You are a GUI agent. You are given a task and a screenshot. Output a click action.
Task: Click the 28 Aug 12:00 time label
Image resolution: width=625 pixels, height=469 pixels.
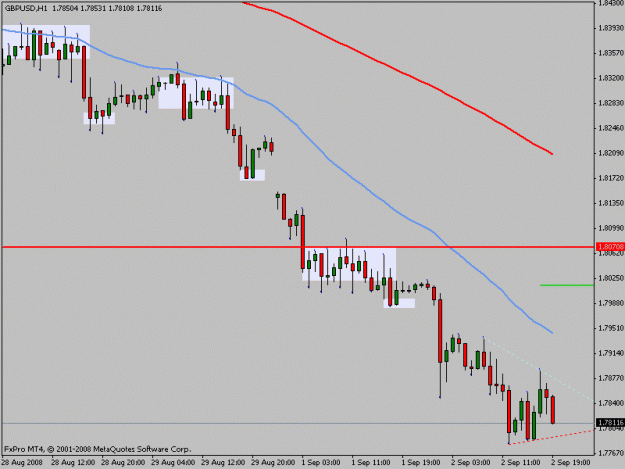(73, 463)
